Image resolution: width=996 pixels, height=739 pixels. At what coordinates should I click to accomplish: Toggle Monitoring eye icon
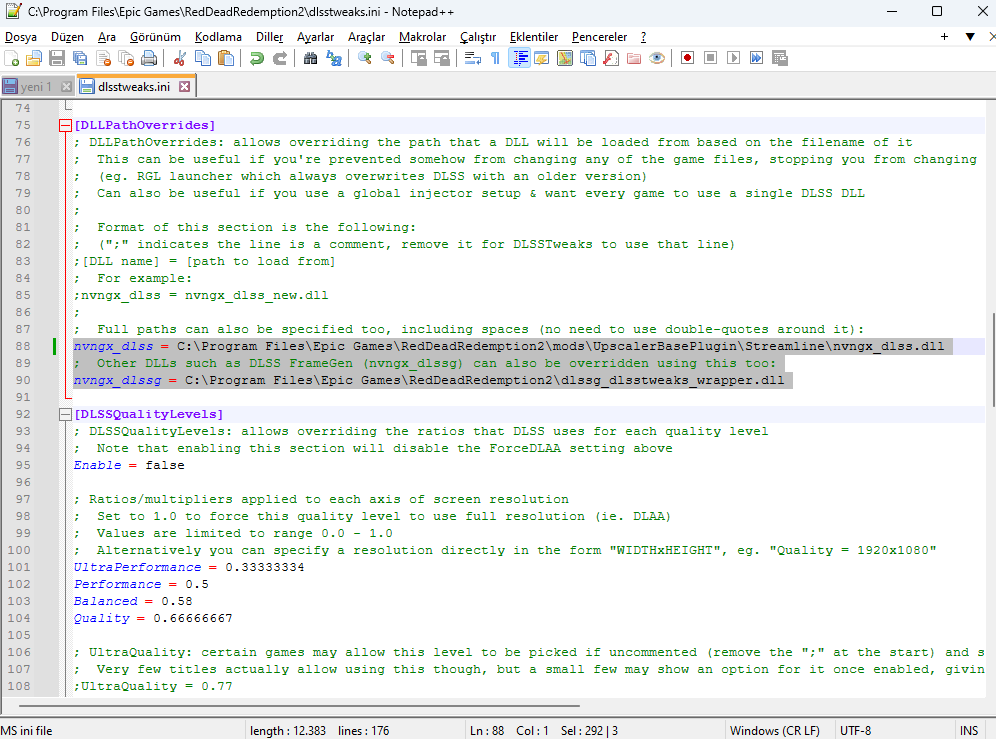(x=657, y=58)
